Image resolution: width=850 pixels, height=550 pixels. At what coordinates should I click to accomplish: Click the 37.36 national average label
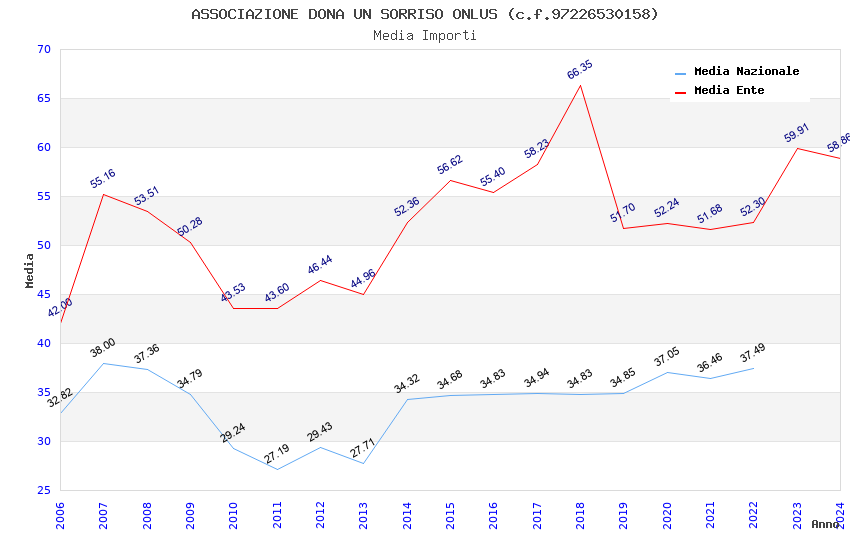[146, 353]
